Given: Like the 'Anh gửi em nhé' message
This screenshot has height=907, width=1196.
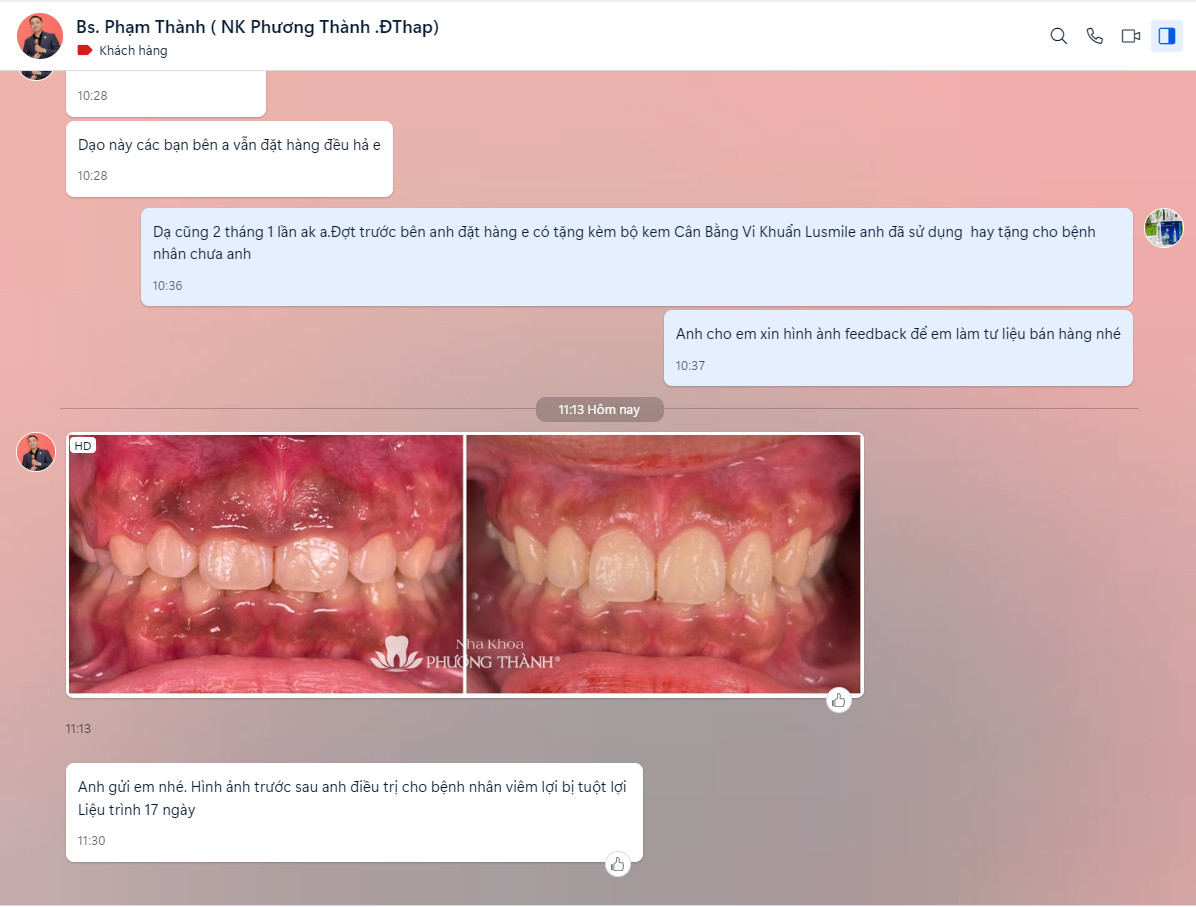Looking at the screenshot, I should tap(618, 864).
